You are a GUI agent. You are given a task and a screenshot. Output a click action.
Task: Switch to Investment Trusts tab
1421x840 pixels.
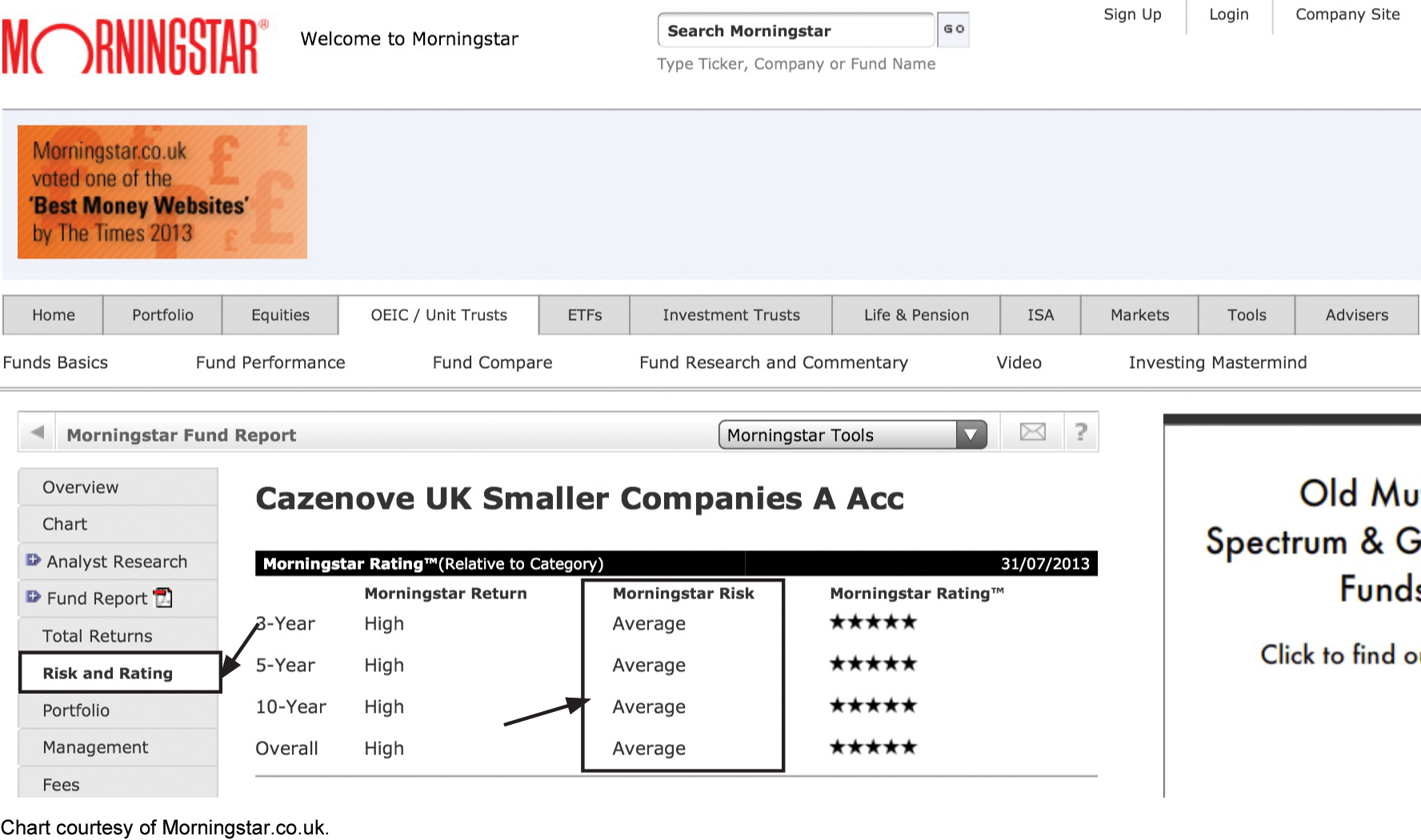[x=731, y=315]
